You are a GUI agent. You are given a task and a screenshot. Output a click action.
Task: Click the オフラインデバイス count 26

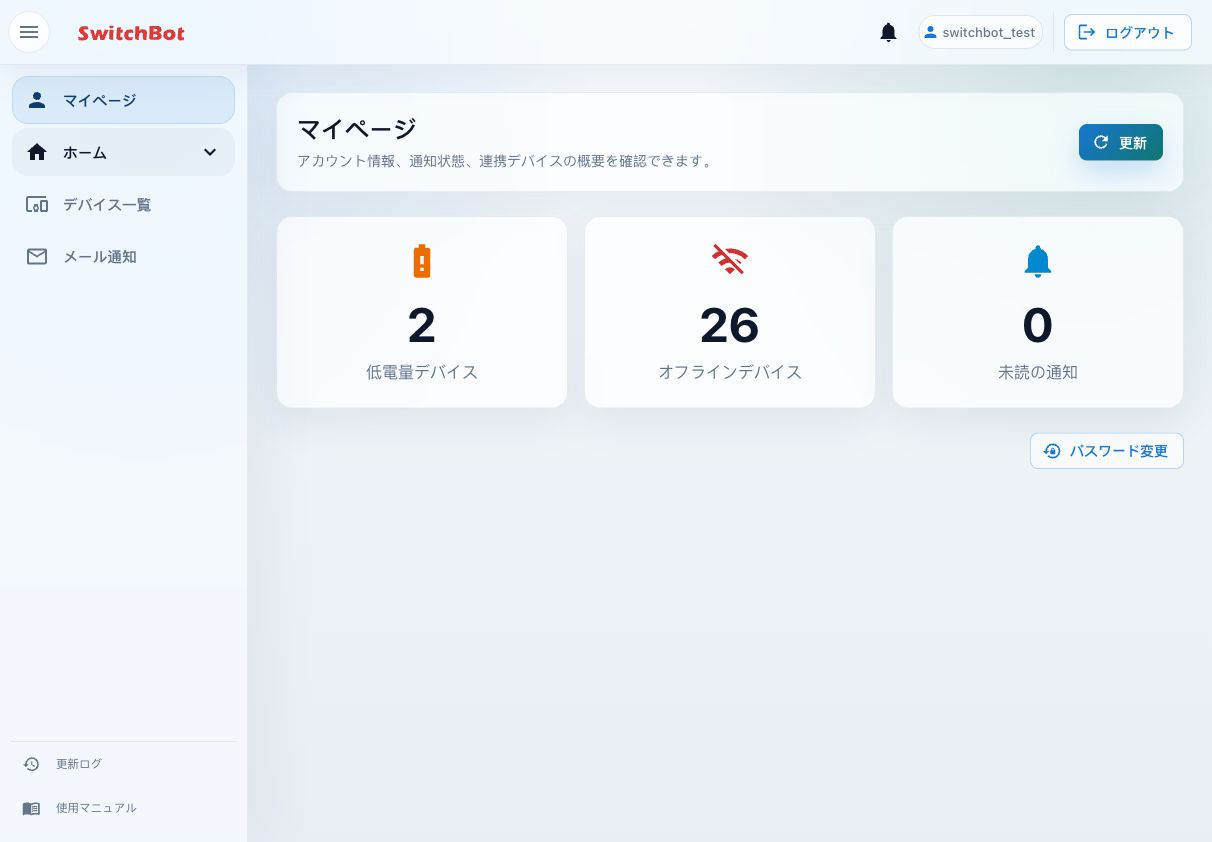coord(730,325)
